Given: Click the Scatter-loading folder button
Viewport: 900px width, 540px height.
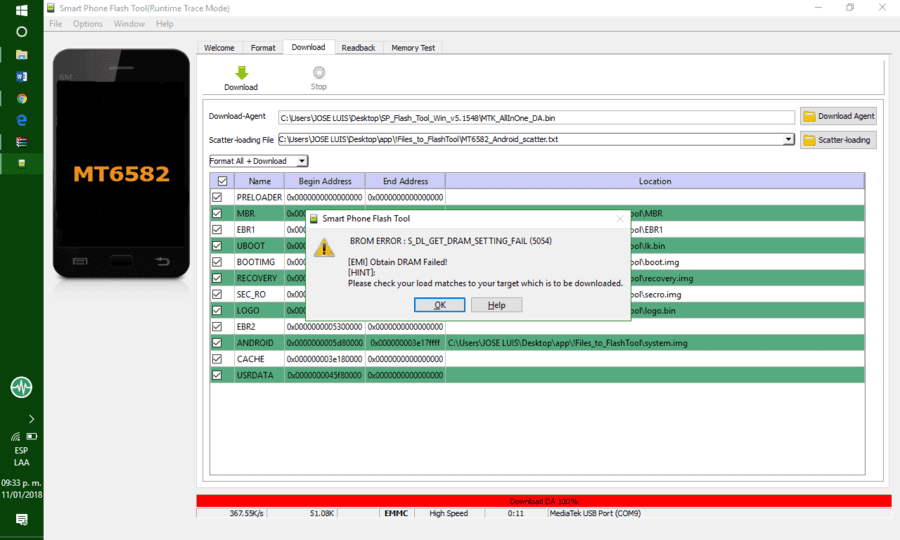Looking at the screenshot, I should click(x=839, y=140).
